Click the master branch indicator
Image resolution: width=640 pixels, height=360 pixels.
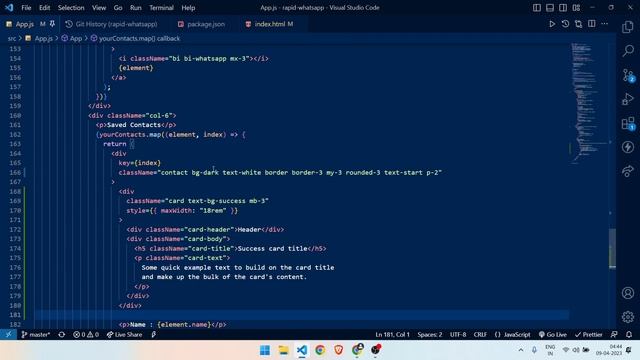pyautogui.click(x=36, y=334)
